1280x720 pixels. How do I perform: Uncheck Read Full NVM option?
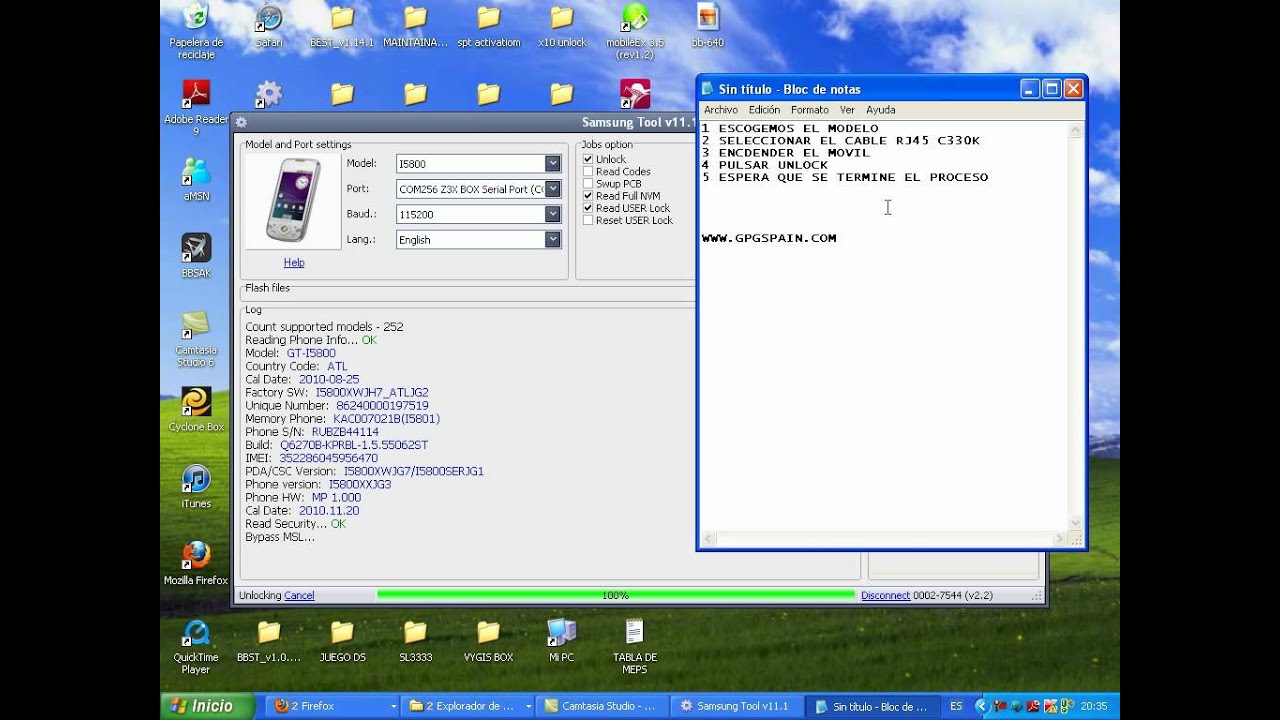(588, 196)
